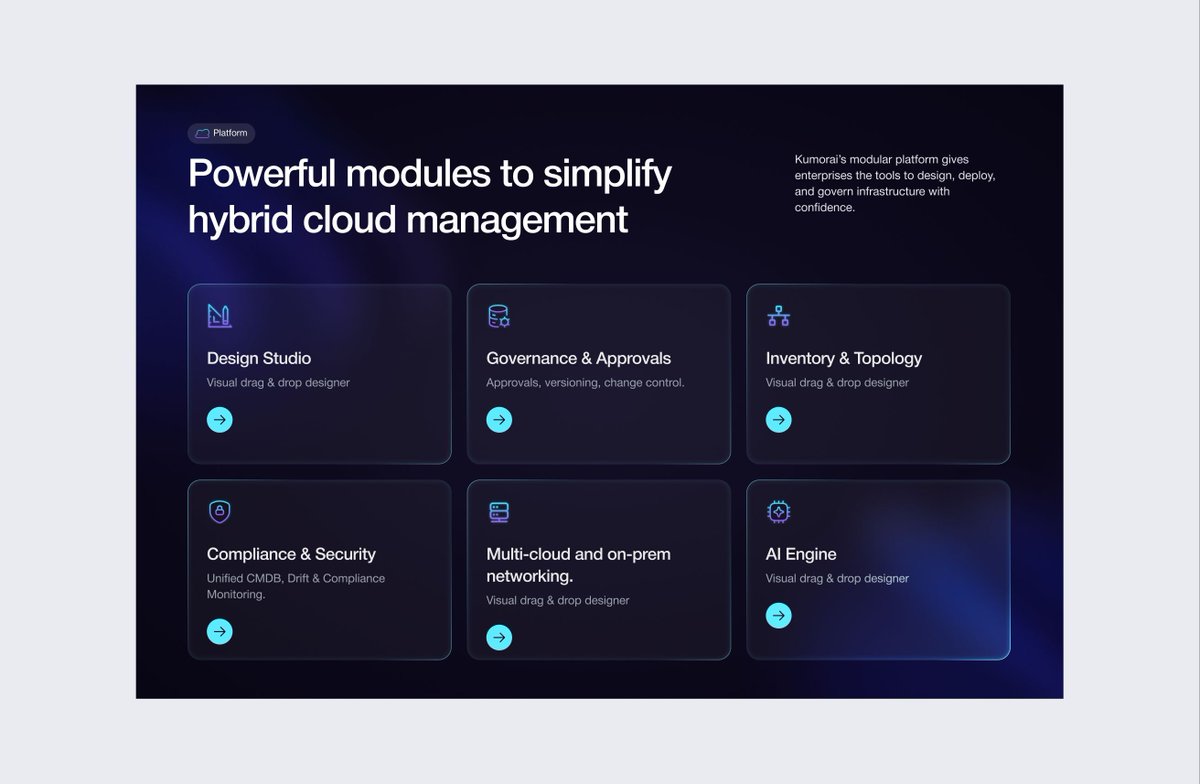The image size is (1200, 784).
Task: Click Design Studio's 'Visual drag & drop designer' subtitle
Action: (x=278, y=383)
